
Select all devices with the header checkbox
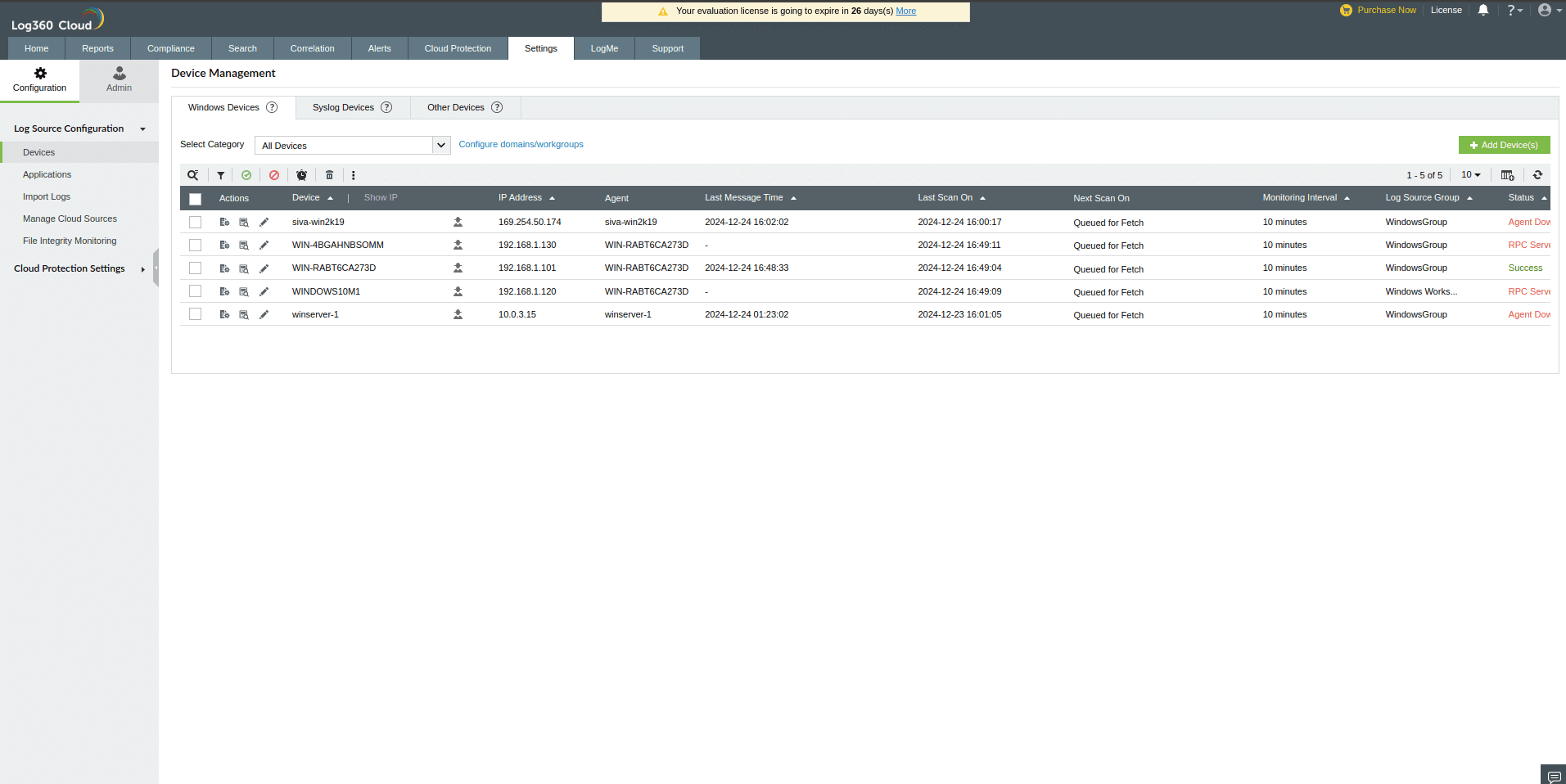pyautogui.click(x=195, y=199)
